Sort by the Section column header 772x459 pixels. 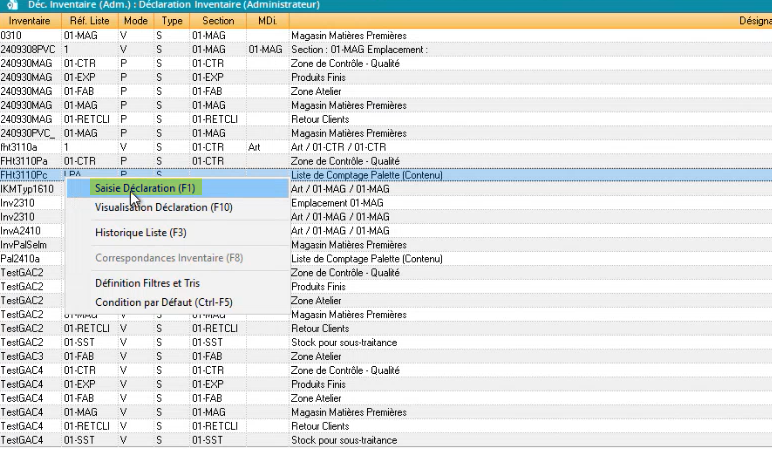217,20
